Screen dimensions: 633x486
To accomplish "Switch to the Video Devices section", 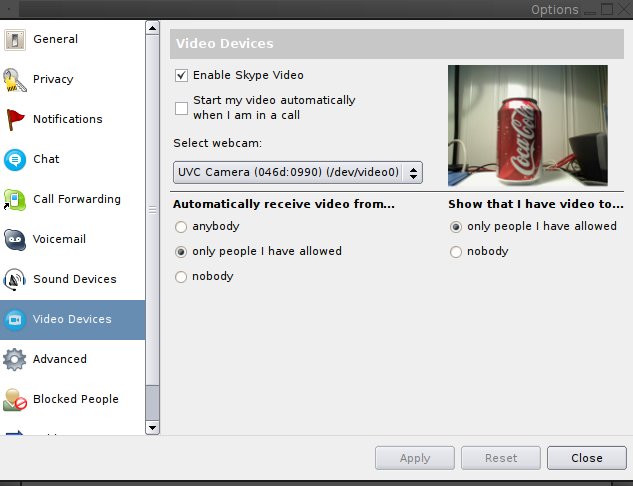I will point(73,319).
